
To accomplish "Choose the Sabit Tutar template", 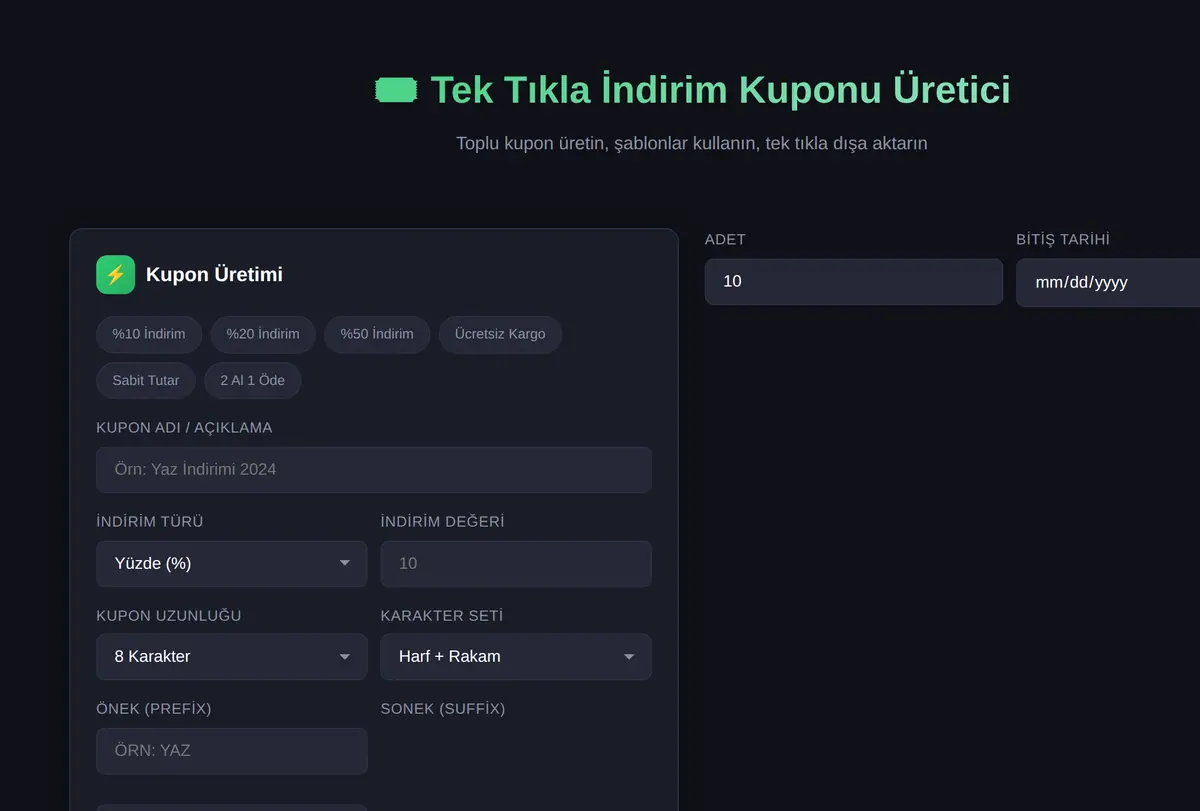I will (x=146, y=380).
